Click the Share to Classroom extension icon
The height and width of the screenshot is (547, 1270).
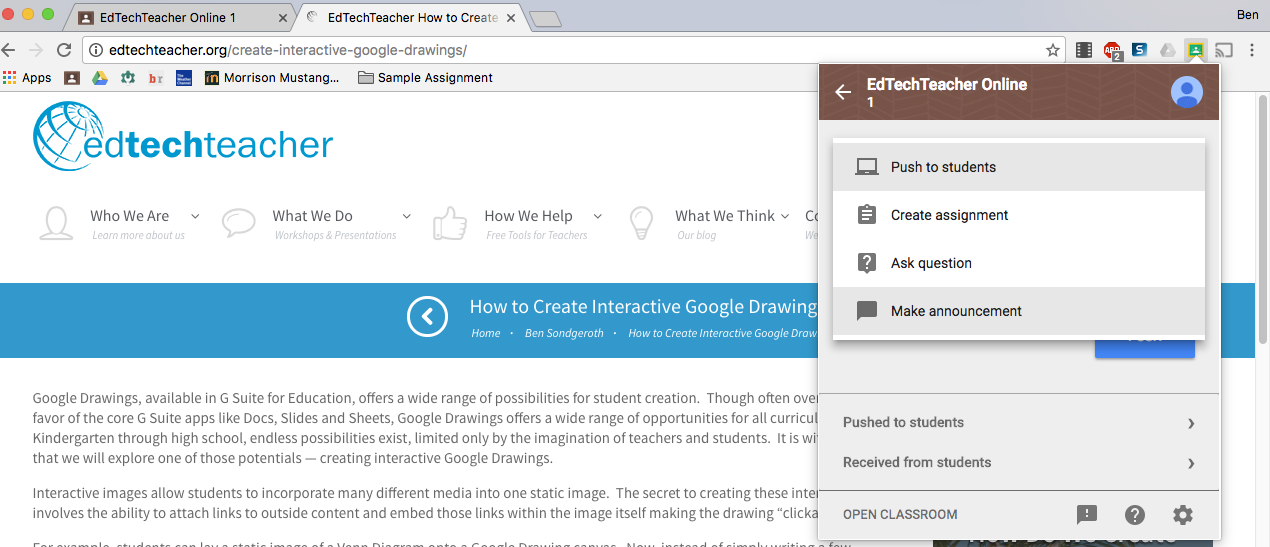[1195, 50]
